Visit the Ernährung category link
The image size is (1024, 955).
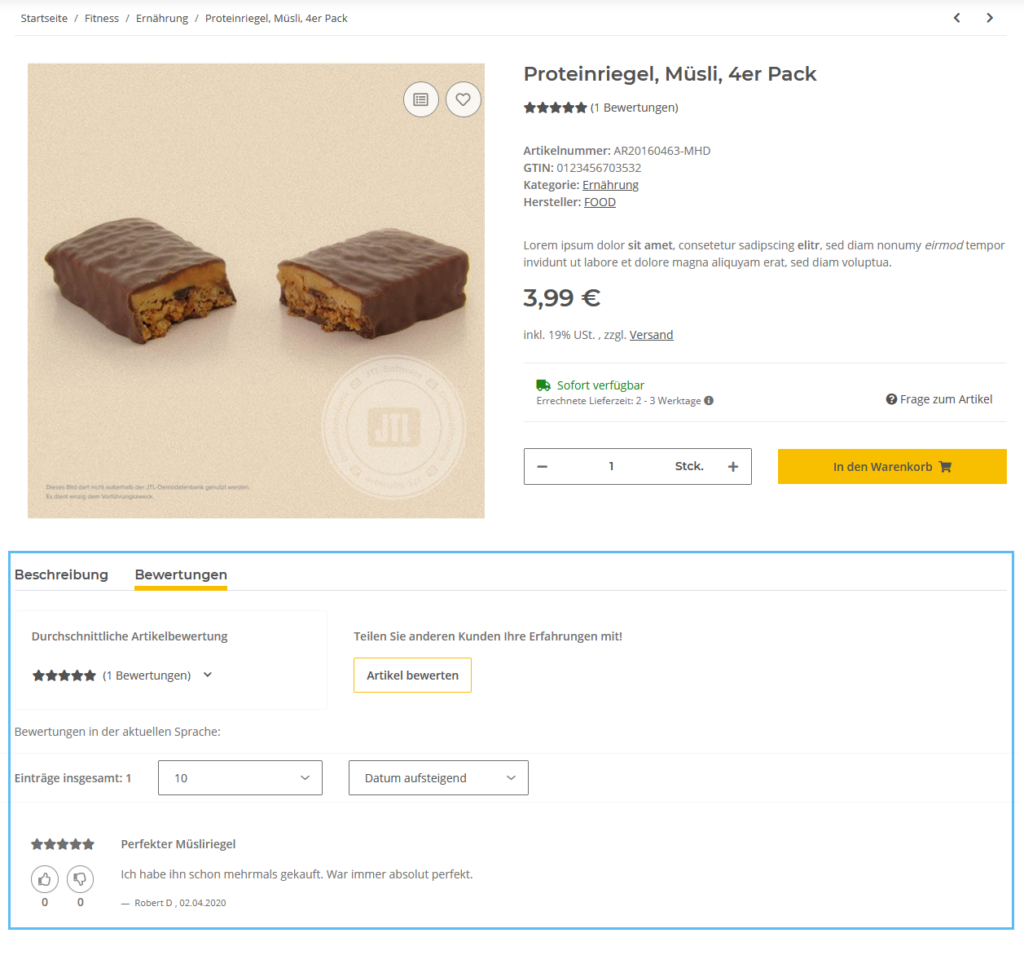[x=611, y=185]
